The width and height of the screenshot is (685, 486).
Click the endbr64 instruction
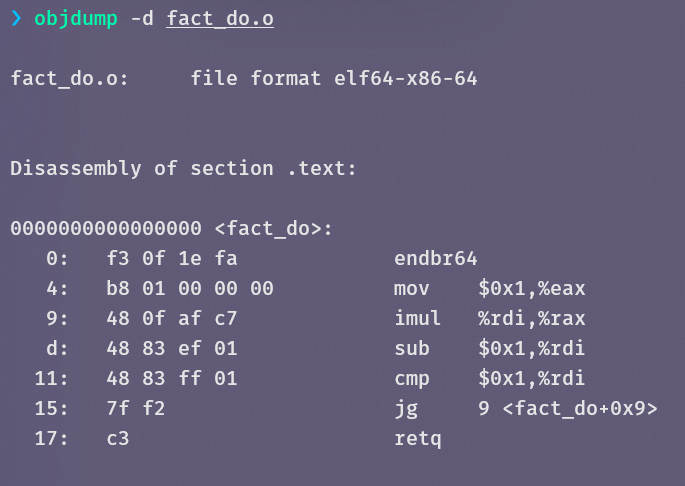coord(435,258)
